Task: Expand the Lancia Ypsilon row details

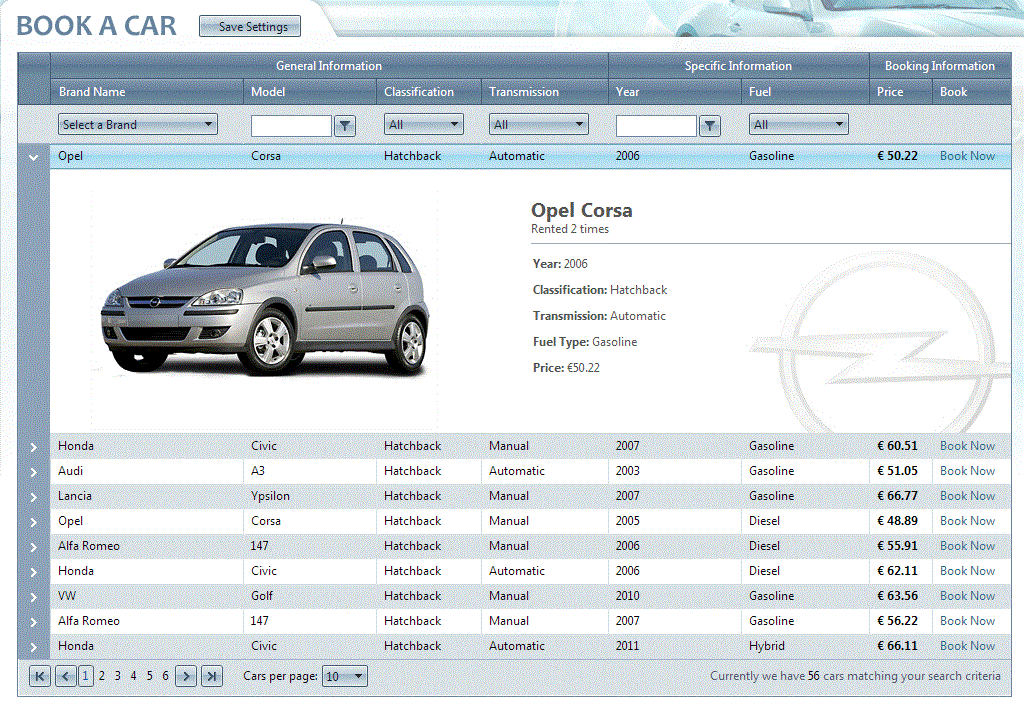Action: 34,497
